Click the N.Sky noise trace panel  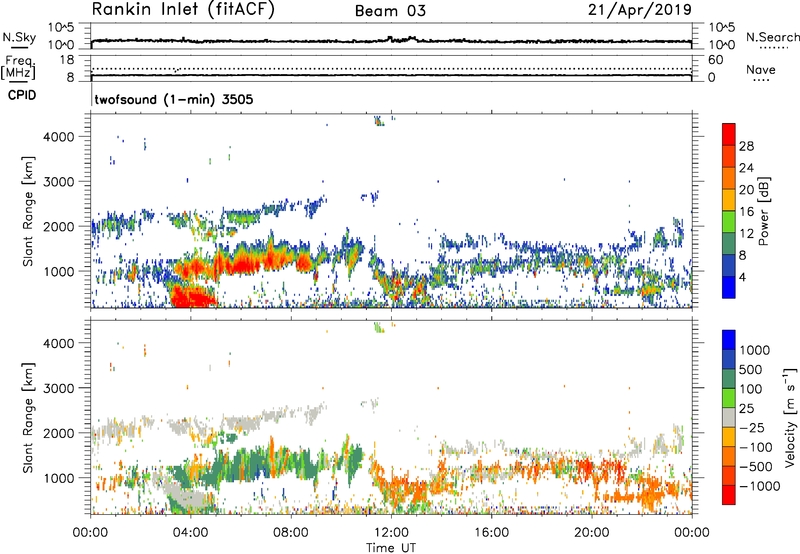click(x=391, y=36)
